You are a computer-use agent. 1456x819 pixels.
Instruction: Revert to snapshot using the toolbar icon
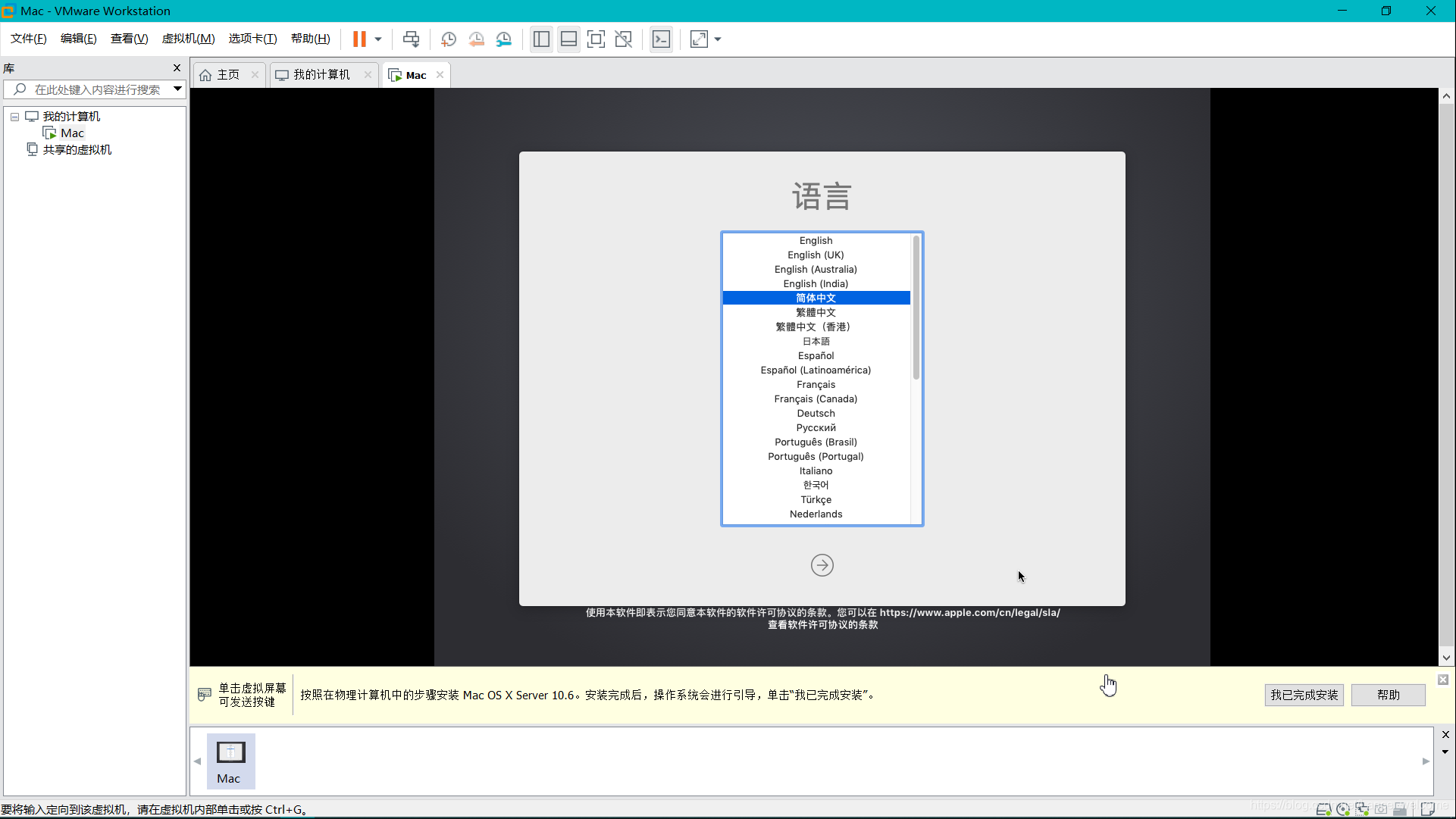pyautogui.click(x=477, y=39)
